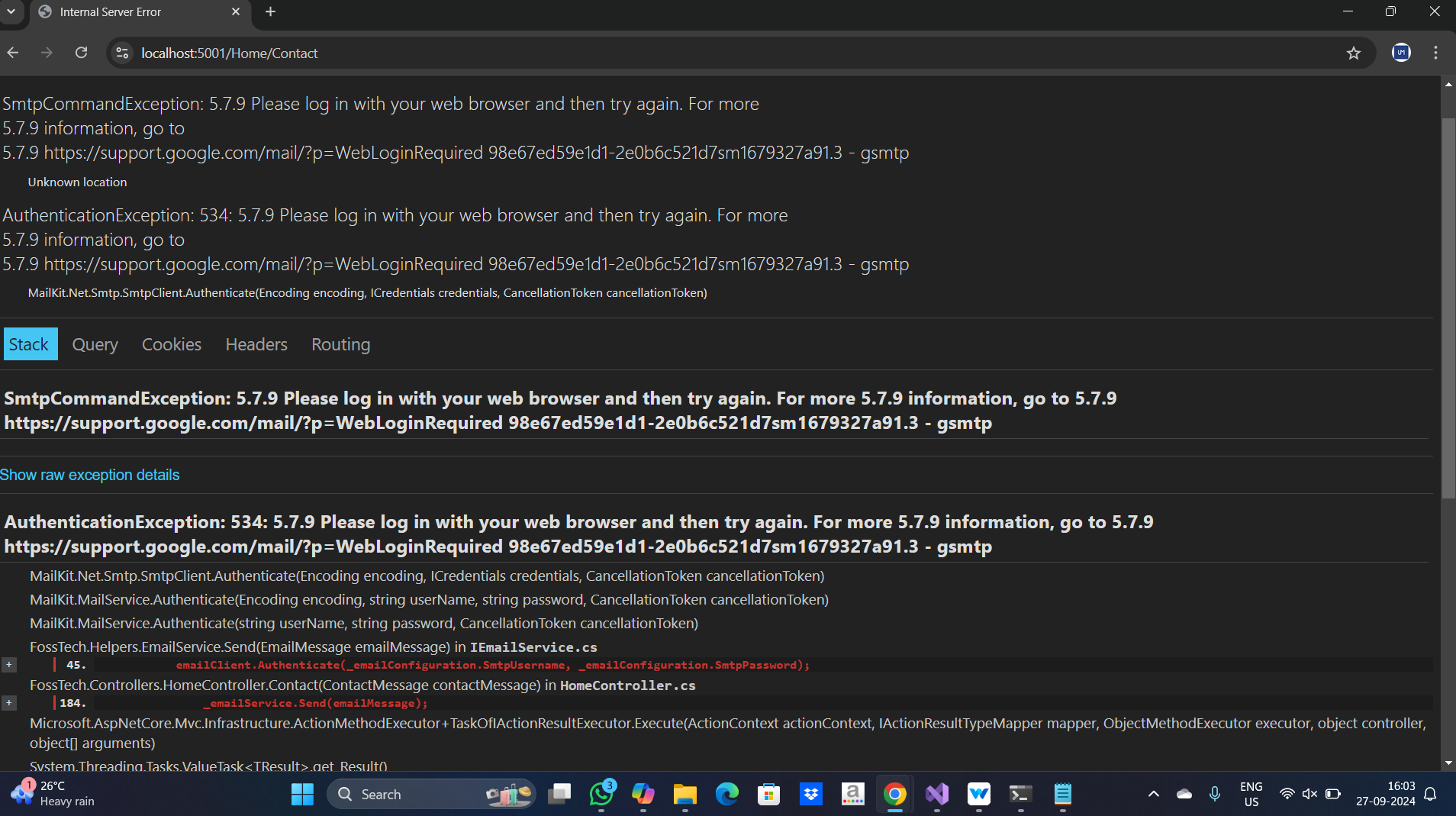Image resolution: width=1456 pixels, height=816 pixels.
Task: Switch to the Cookies tab
Action: [x=172, y=344]
